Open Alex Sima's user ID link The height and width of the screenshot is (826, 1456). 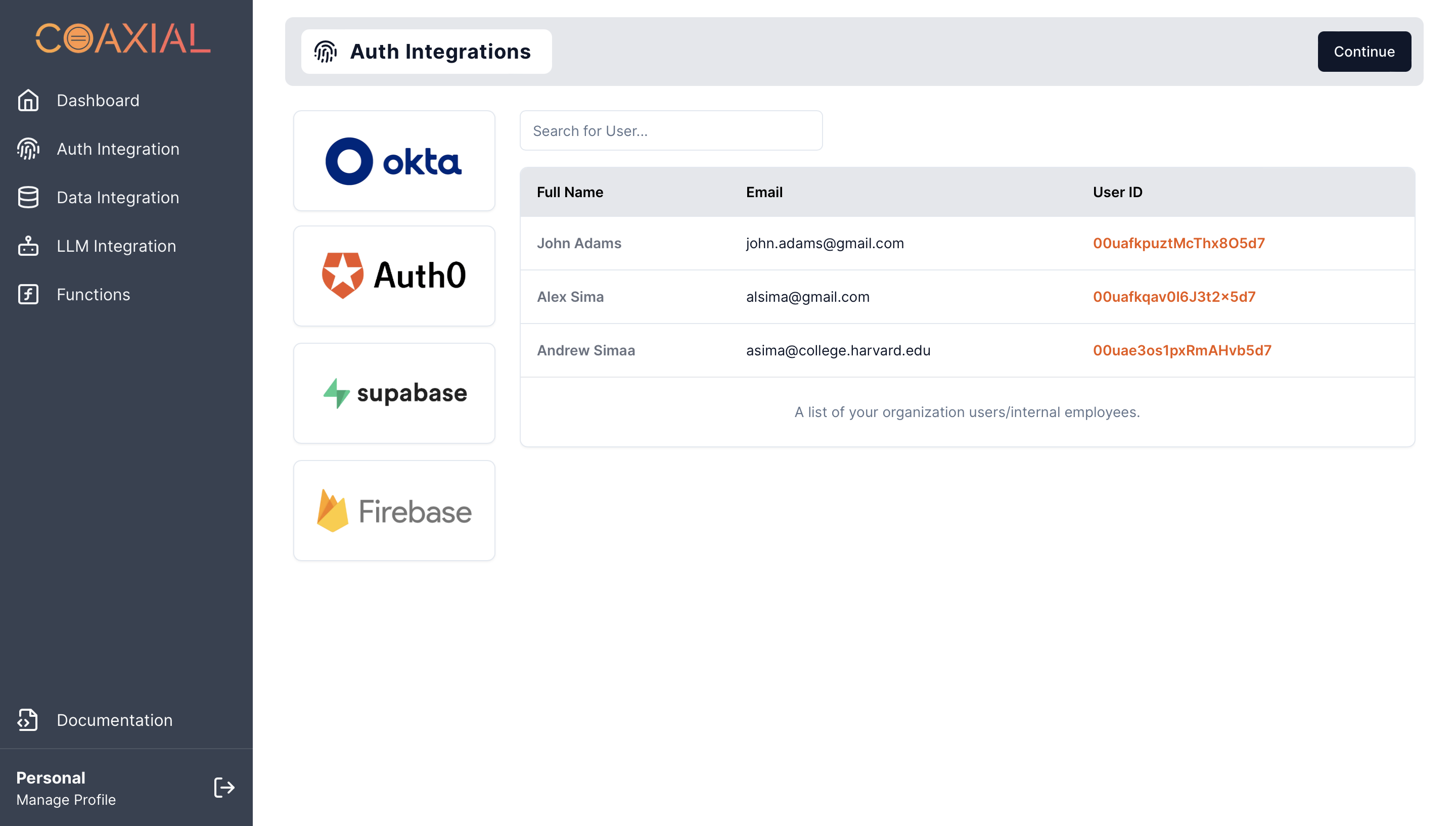[x=1173, y=297]
